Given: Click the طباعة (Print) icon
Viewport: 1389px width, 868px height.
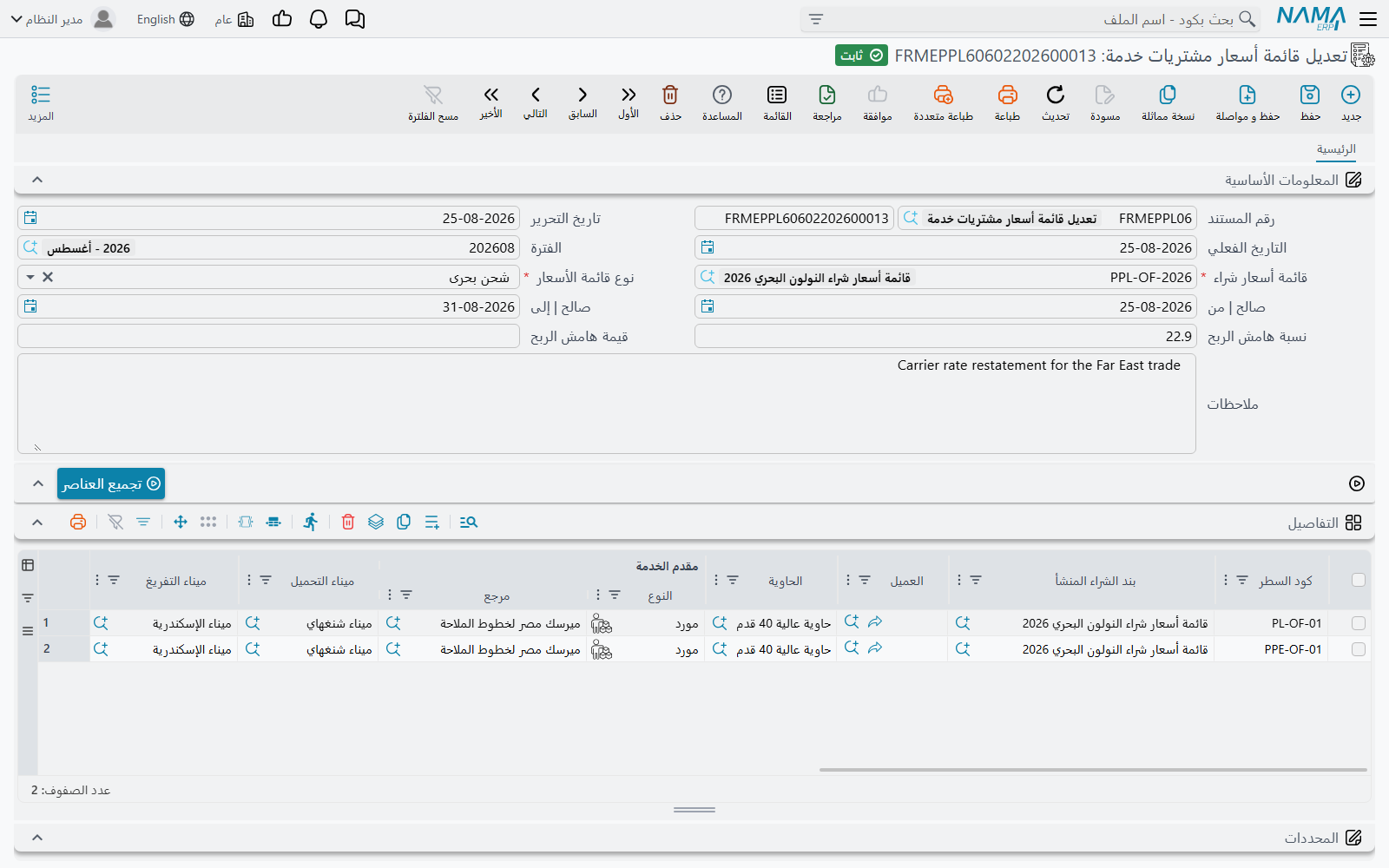Looking at the screenshot, I should [x=1007, y=95].
